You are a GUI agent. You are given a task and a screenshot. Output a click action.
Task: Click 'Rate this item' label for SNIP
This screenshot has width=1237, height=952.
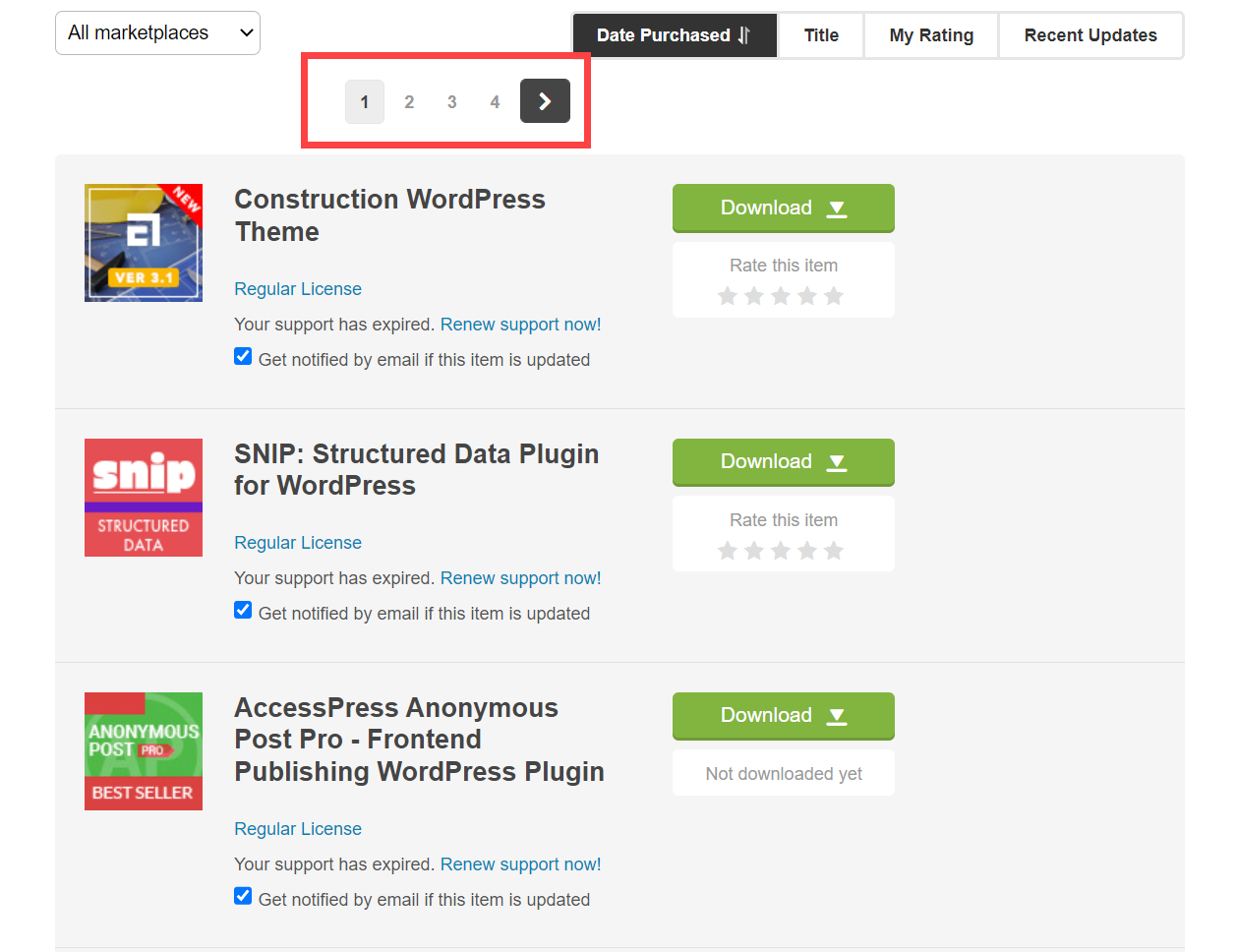[x=784, y=520]
